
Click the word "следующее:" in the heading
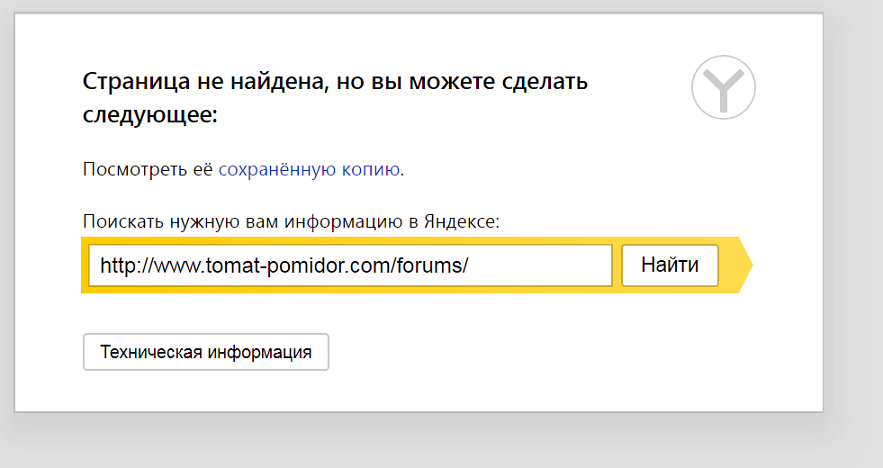coord(149,115)
